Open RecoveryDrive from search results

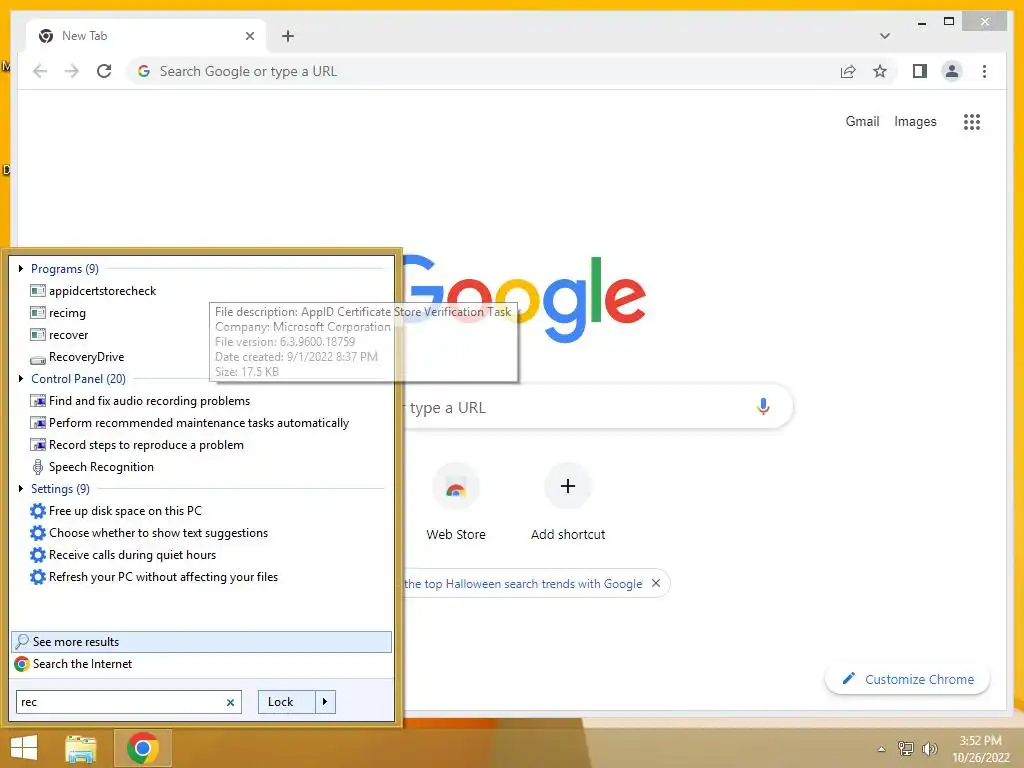click(x=77, y=357)
